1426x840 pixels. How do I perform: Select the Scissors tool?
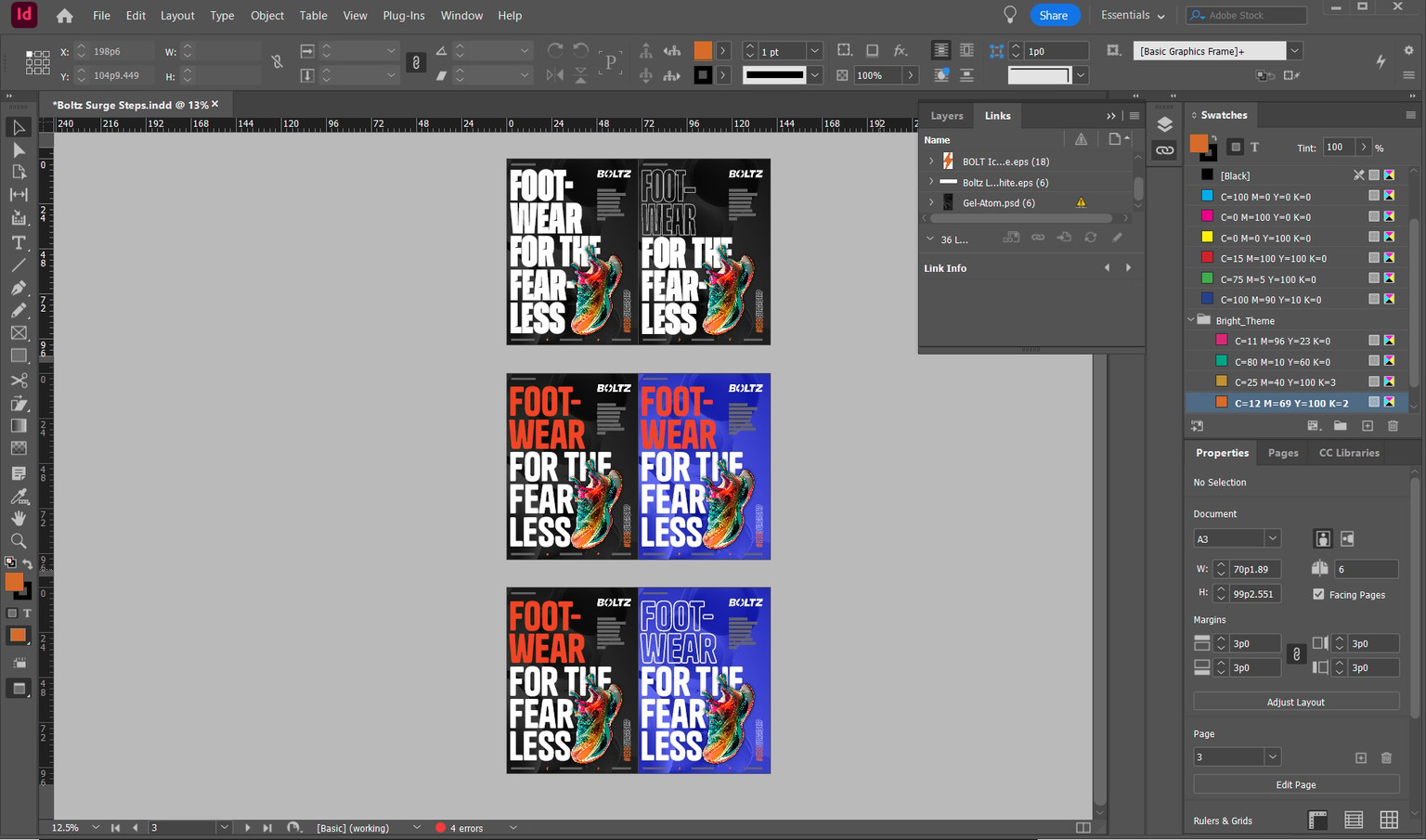pos(19,381)
